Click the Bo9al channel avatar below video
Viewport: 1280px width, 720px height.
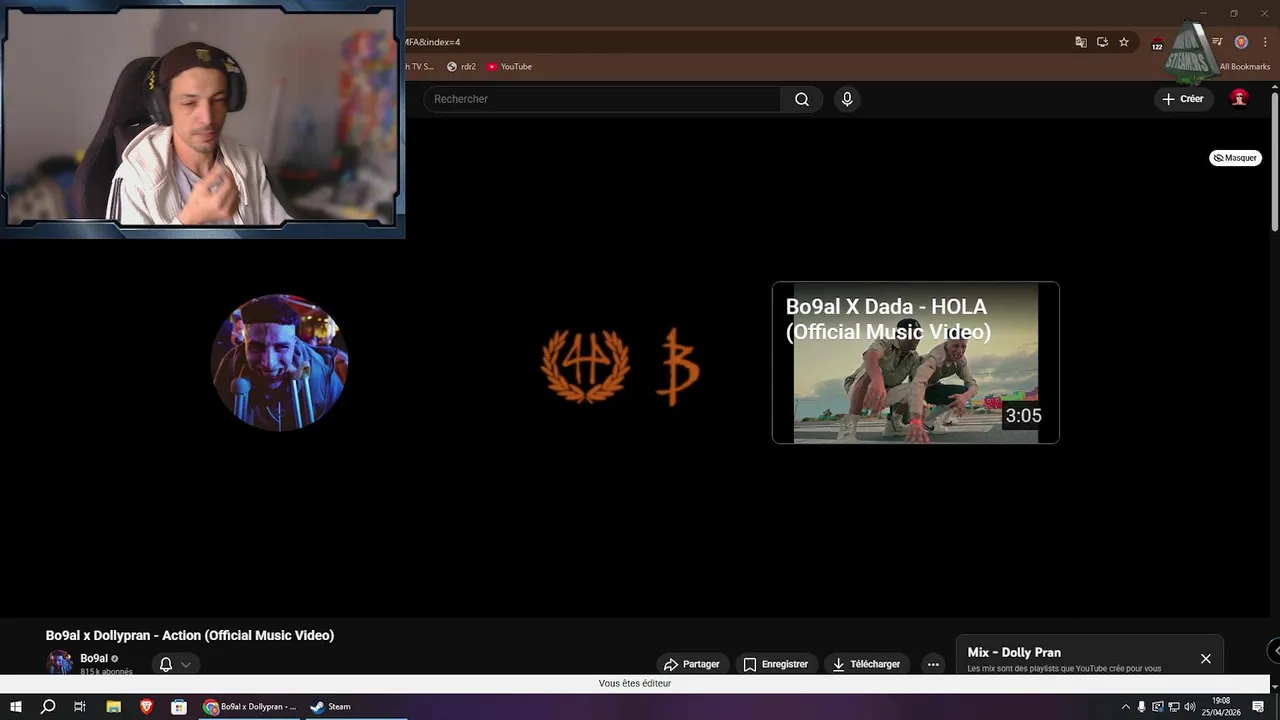[x=60, y=663]
